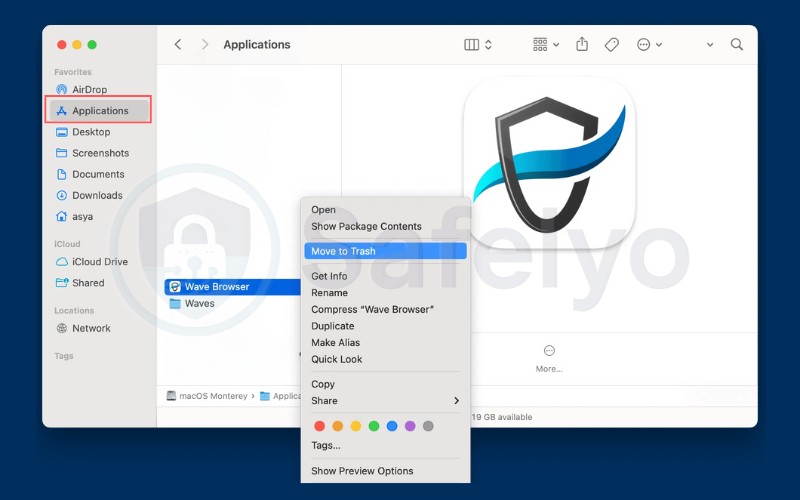Click the Share toolbar icon
This screenshot has width=800, height=500.
[582, 44]
